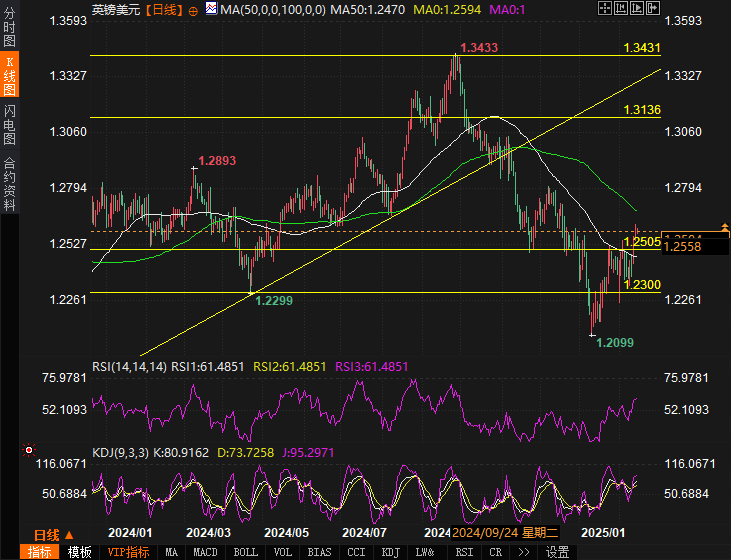Click the 设置 settings button
This screenshot has height=560, width=731.
pos(557,552)
